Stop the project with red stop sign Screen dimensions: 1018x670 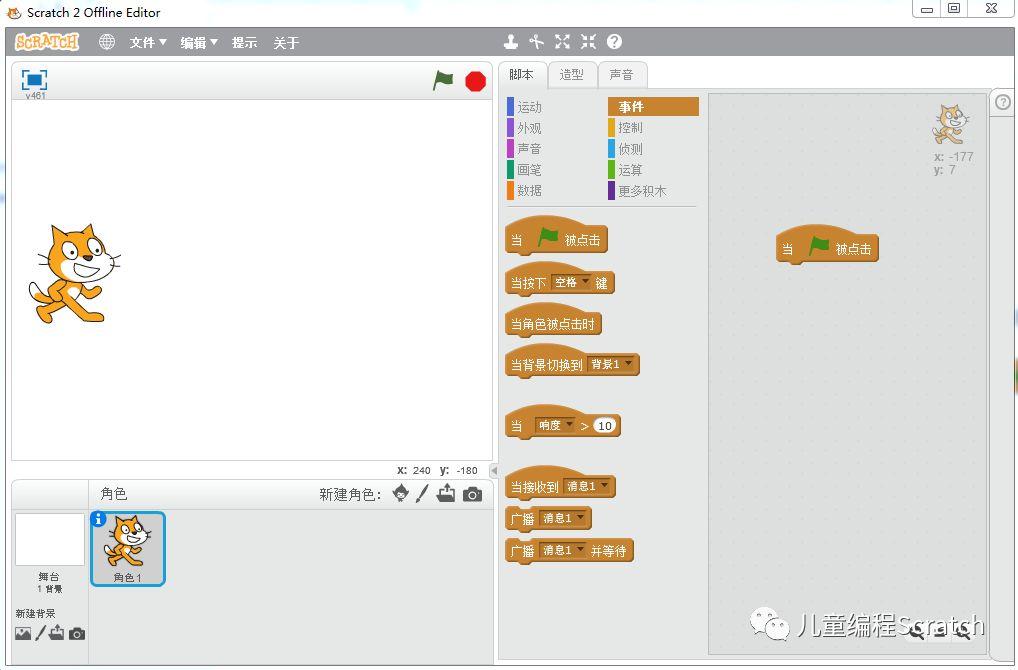(475, 81)
